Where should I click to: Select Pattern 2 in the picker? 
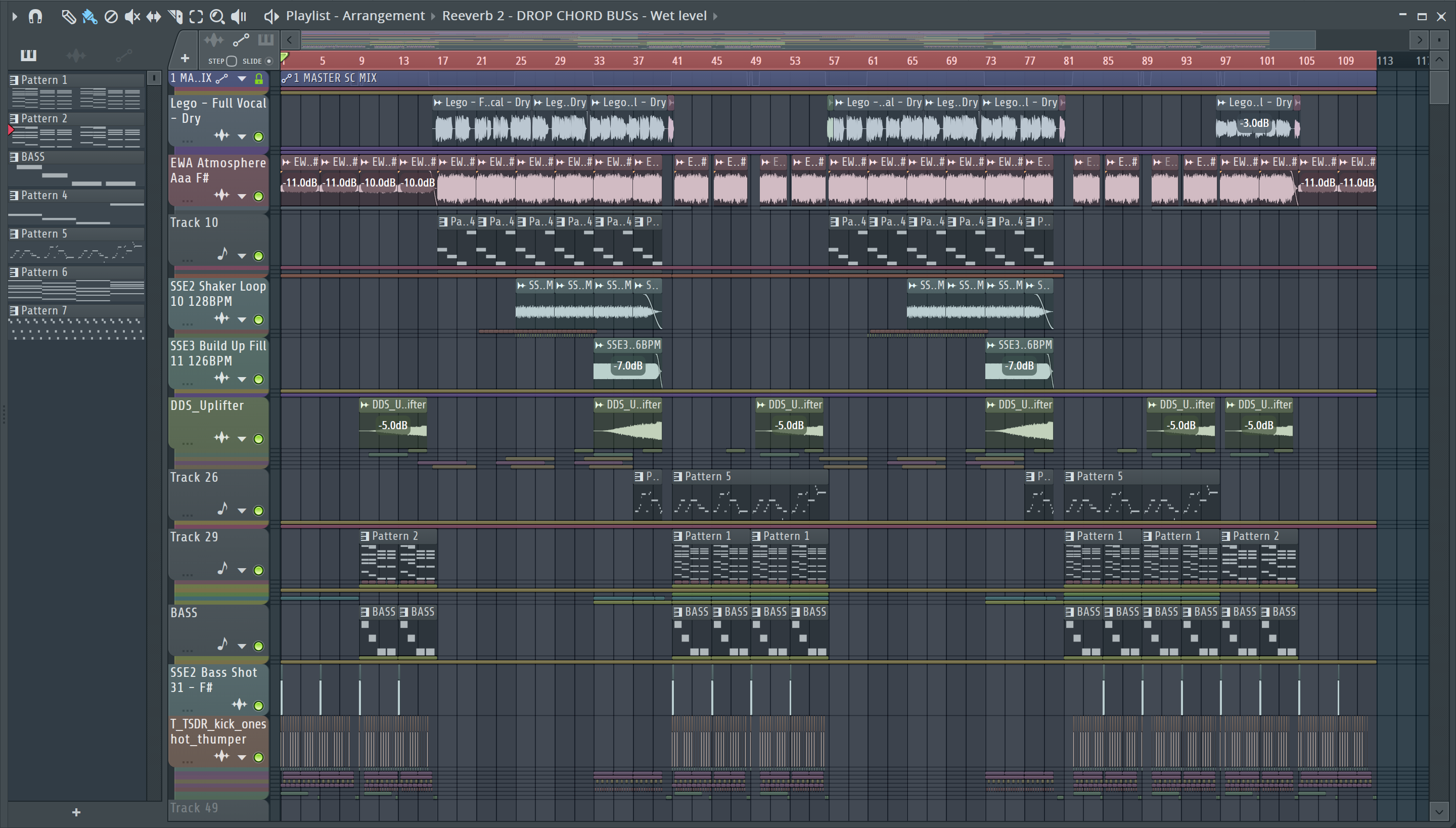pos(76,129)
